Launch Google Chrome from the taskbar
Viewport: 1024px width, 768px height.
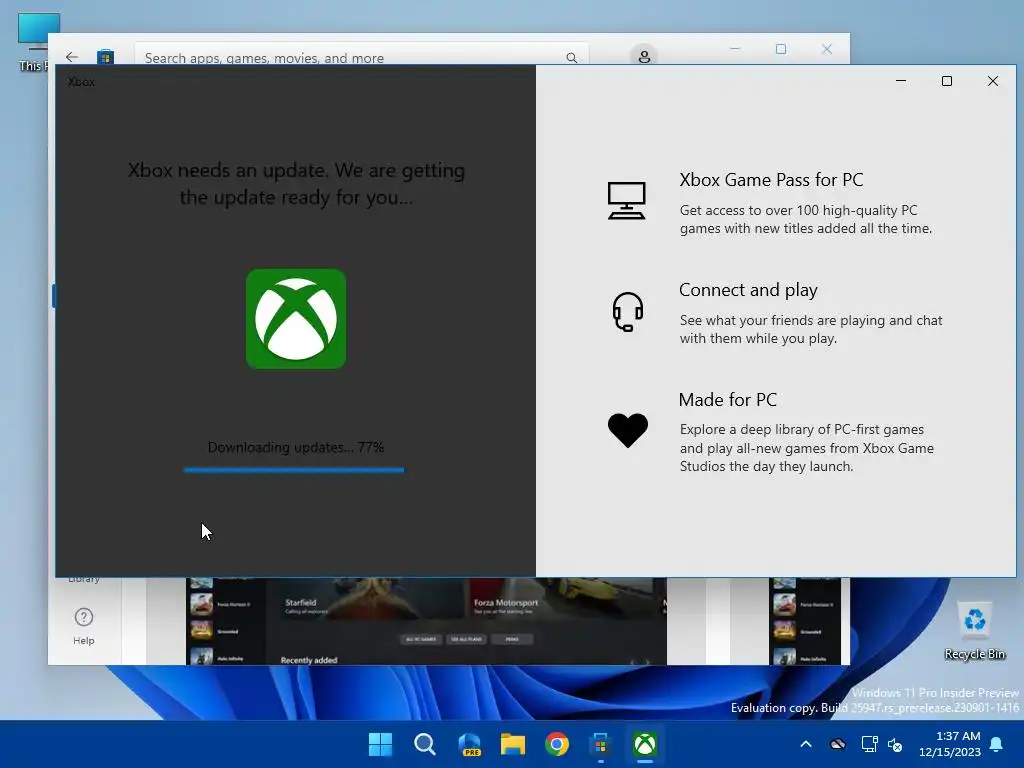tap(556, 744)
